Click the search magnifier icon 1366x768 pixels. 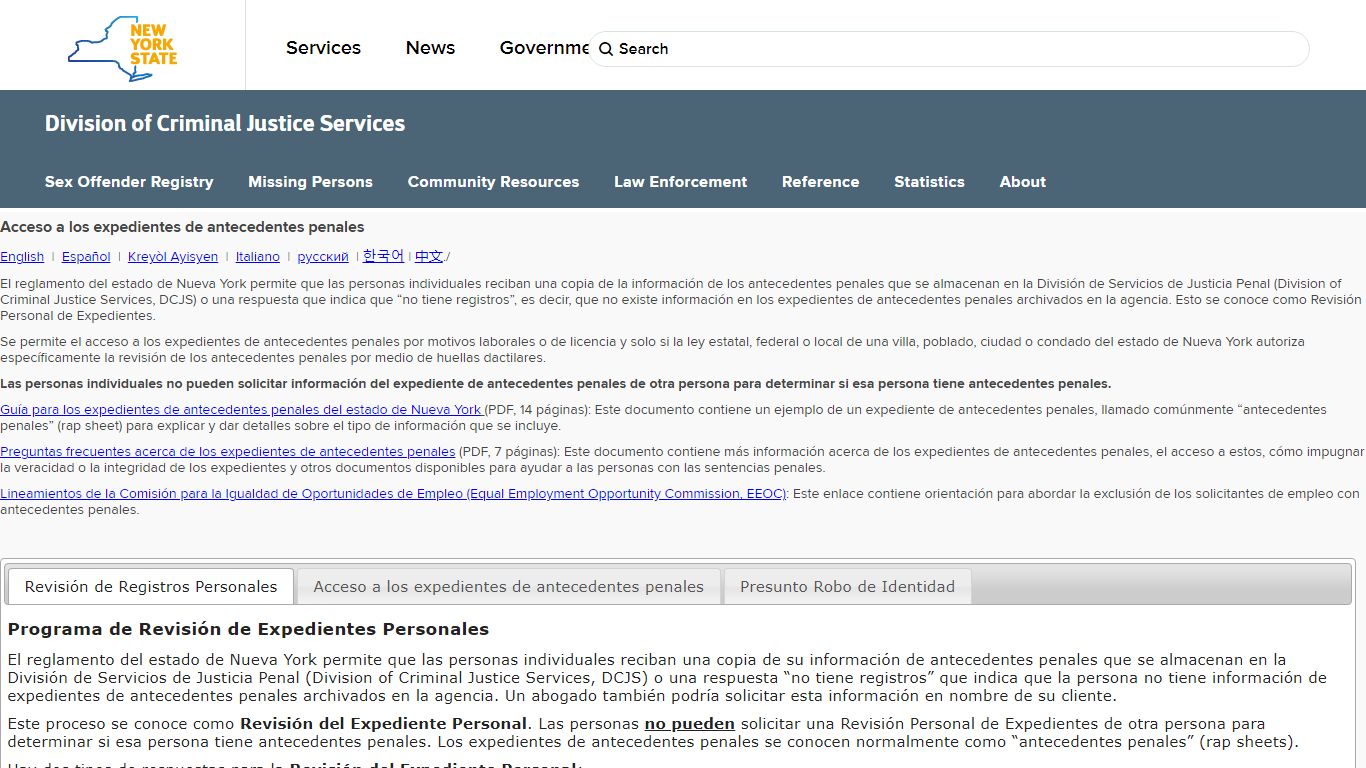pyautogui.click(x=606, y=49)
